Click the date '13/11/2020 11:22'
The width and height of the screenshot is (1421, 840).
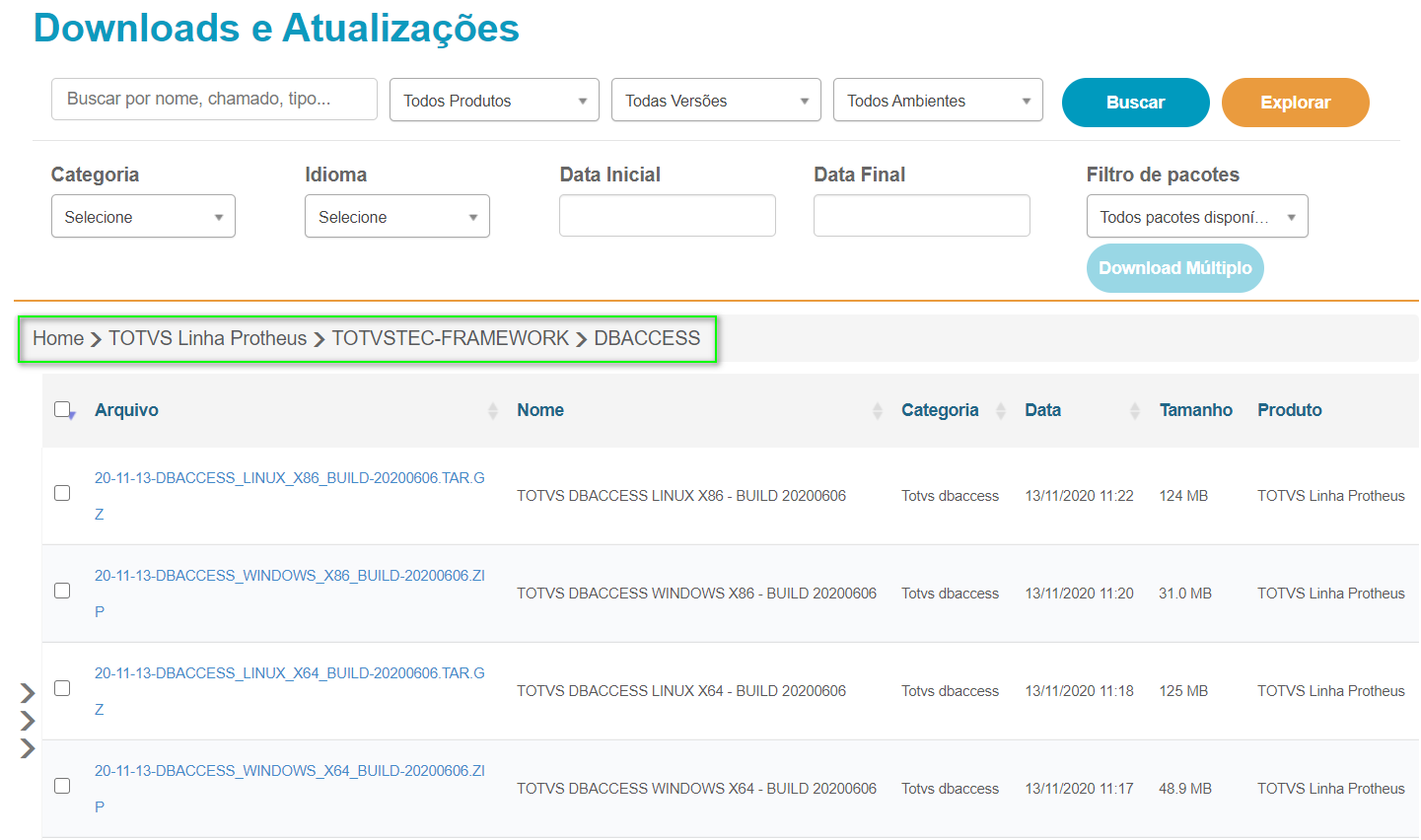(1080, 496)
